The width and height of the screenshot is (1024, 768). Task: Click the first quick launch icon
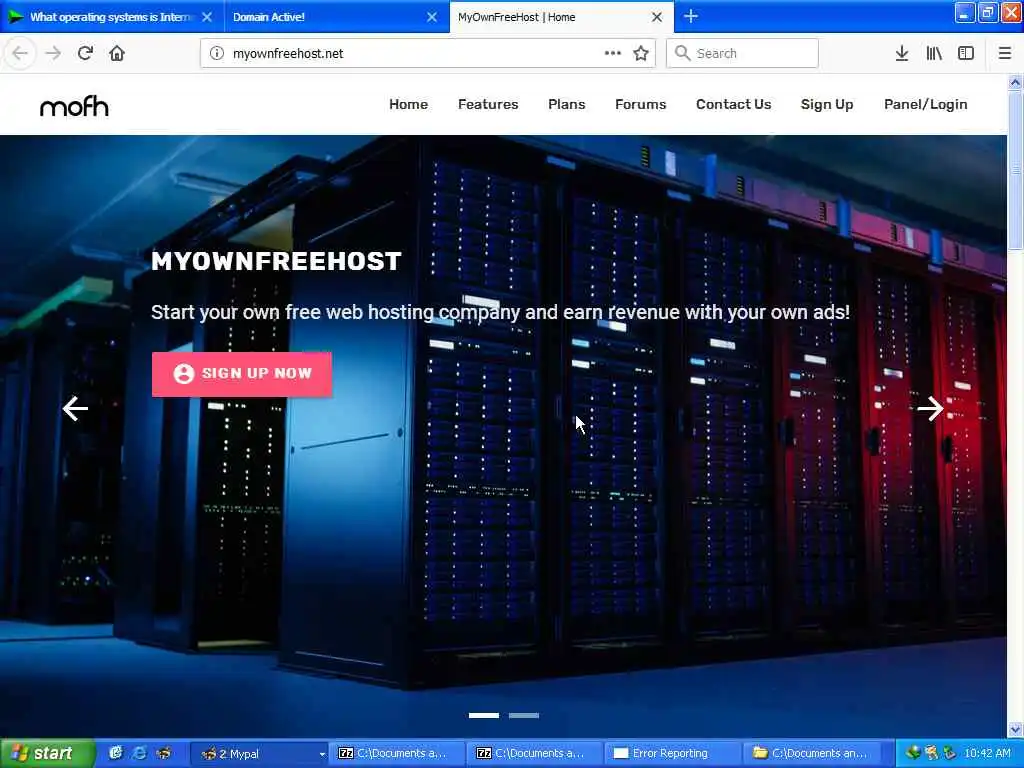[116, 754]
